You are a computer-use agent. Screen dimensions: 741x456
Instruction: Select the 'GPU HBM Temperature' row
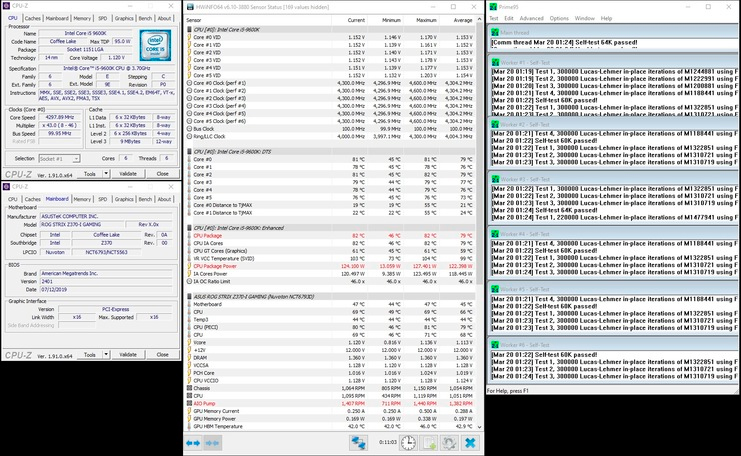(x=330, y=426)
